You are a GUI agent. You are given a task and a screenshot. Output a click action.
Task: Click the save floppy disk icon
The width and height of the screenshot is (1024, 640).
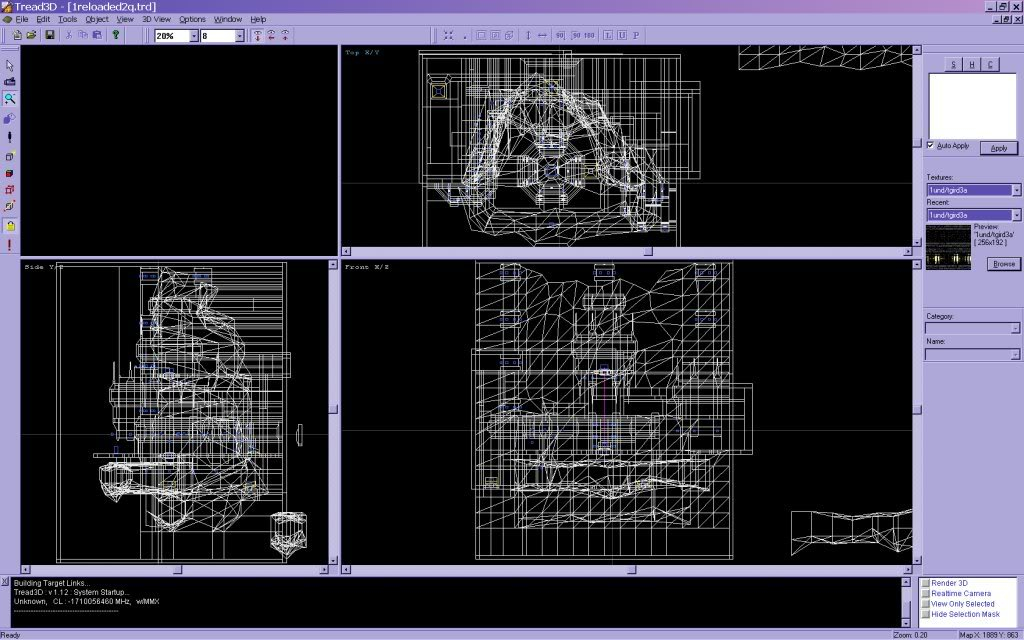50,35
